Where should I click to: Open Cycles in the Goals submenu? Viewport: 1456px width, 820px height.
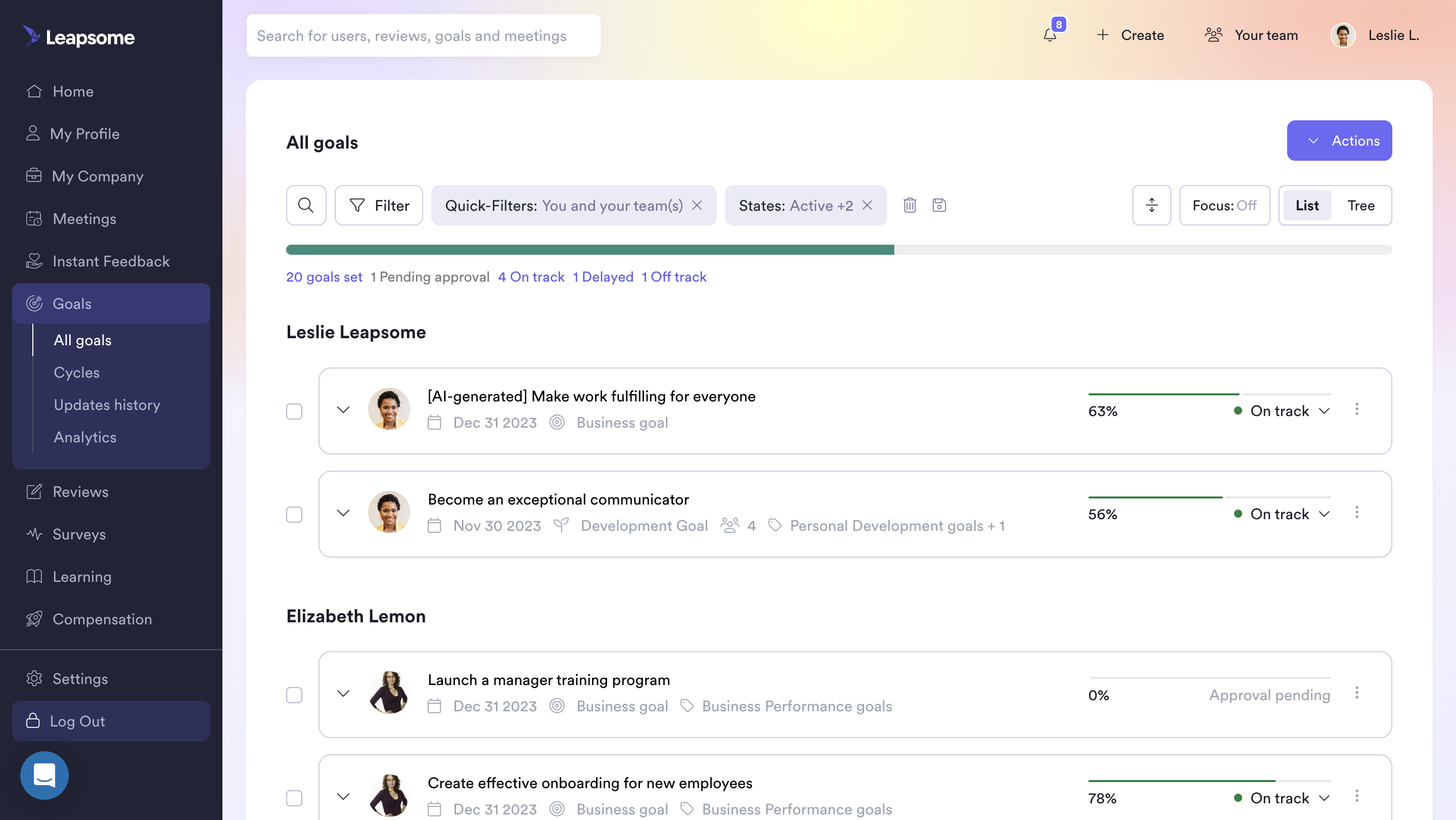click(x=76, y=373)
